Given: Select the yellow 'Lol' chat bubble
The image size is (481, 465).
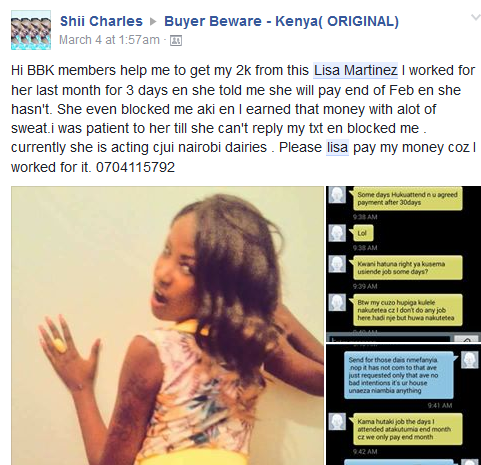Looking at the screenshot, I should coord(362,233).
